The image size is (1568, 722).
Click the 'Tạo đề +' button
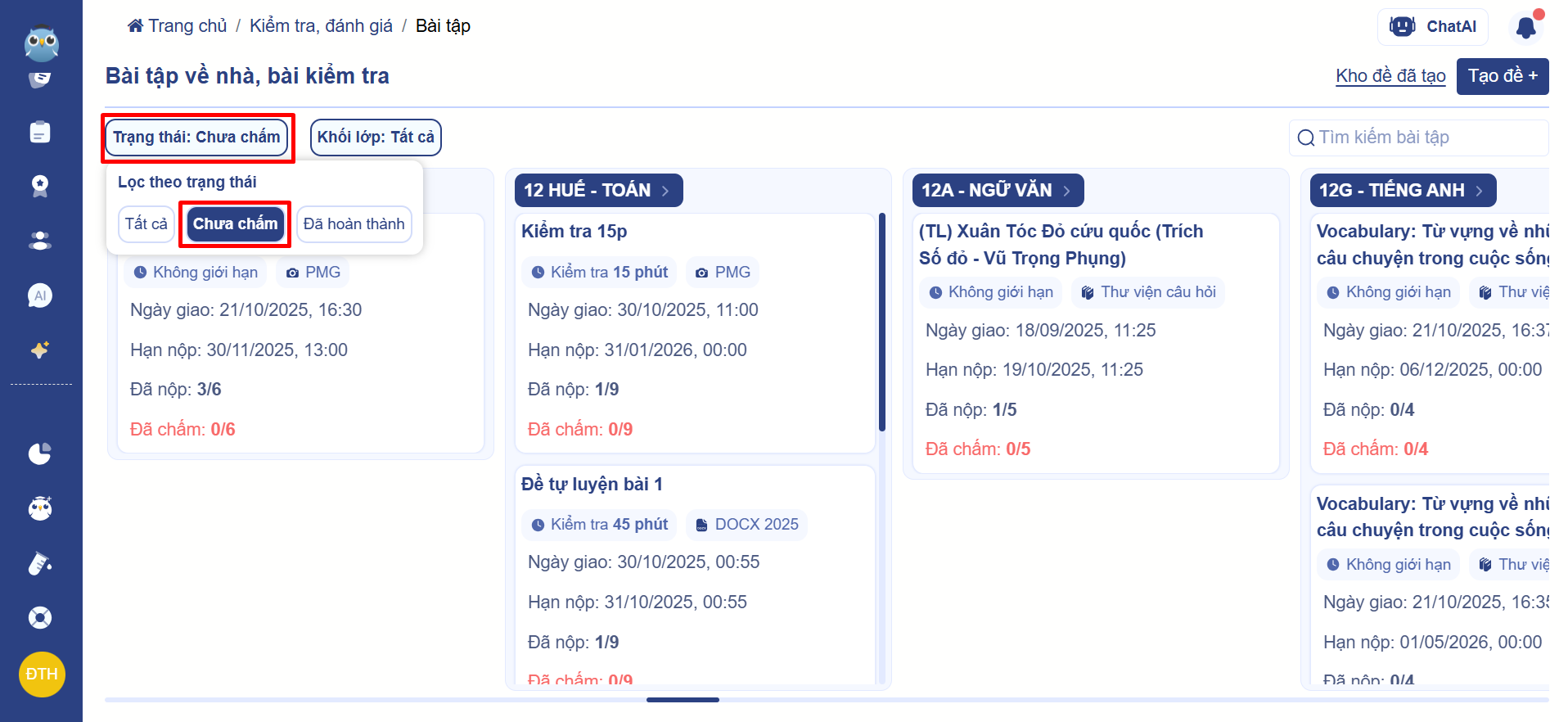tap(1502, 76)
